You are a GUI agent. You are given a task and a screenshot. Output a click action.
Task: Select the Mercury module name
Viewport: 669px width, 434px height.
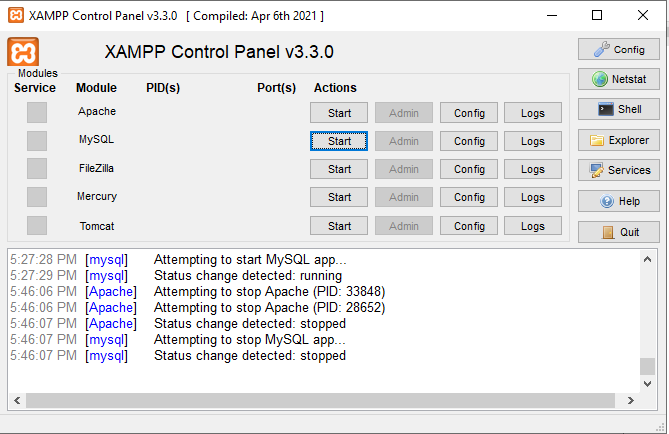(x=97, y=196)
